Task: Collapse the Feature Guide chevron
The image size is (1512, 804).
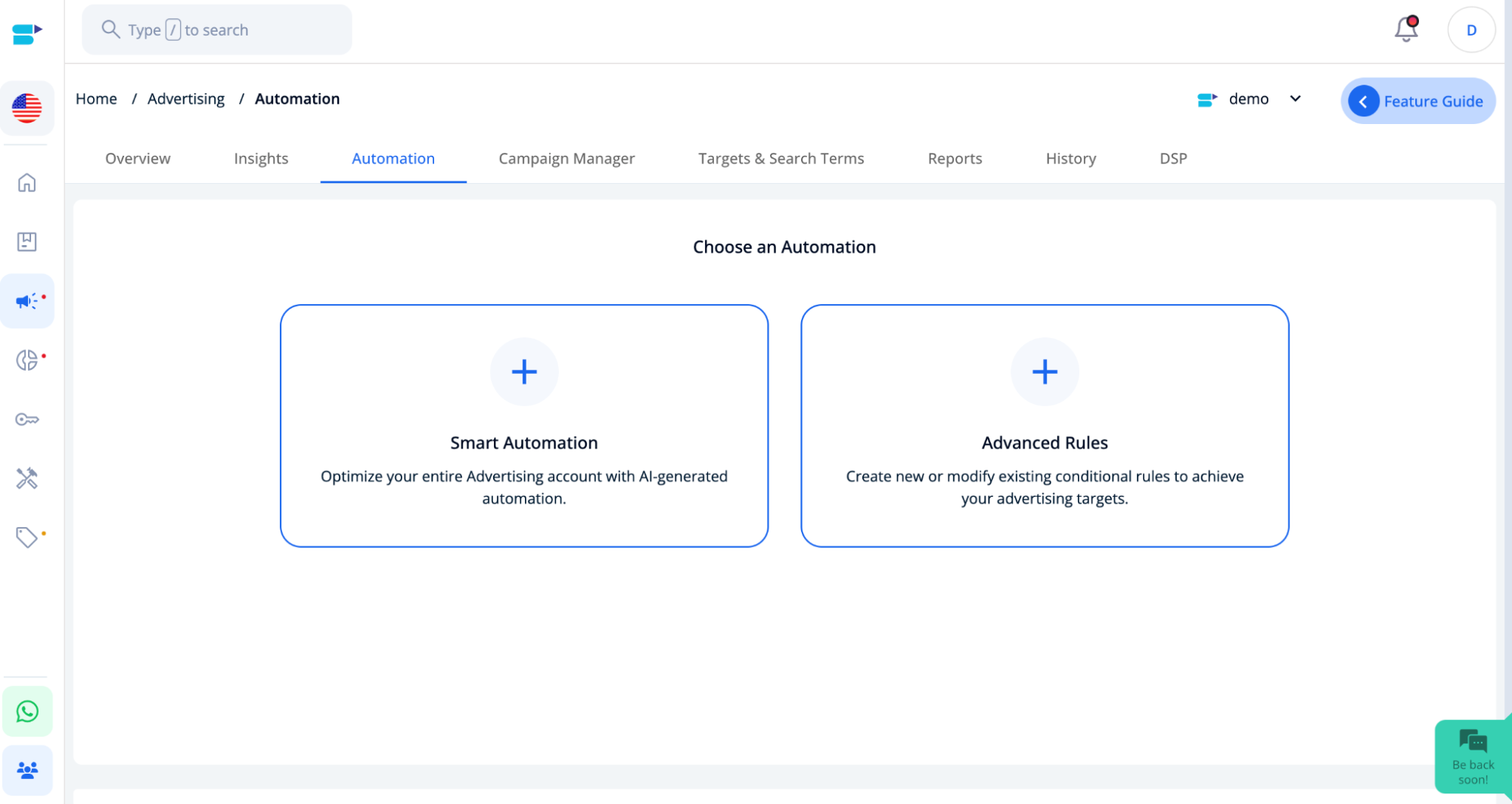Action: 1363,101
